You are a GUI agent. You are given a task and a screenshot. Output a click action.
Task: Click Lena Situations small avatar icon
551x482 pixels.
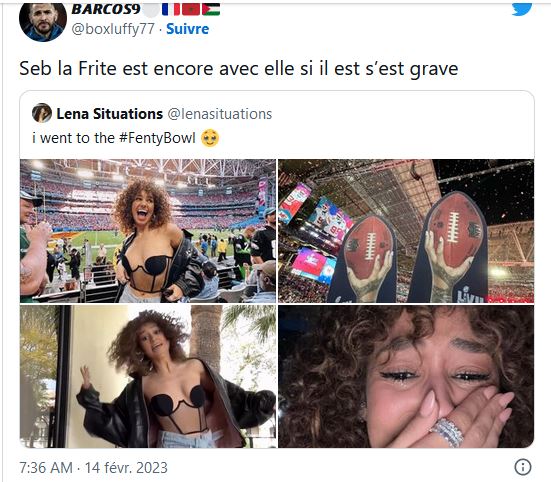coord(42,113)
